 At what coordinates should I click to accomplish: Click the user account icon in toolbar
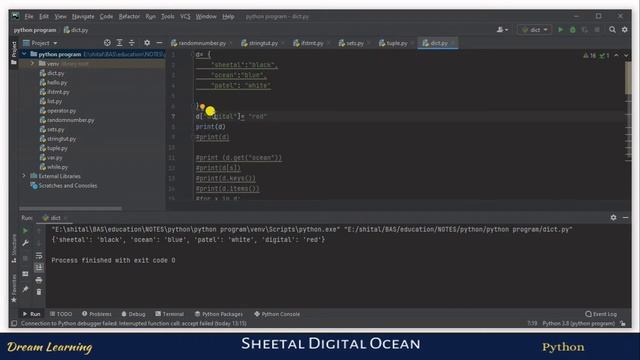point(502,30)
